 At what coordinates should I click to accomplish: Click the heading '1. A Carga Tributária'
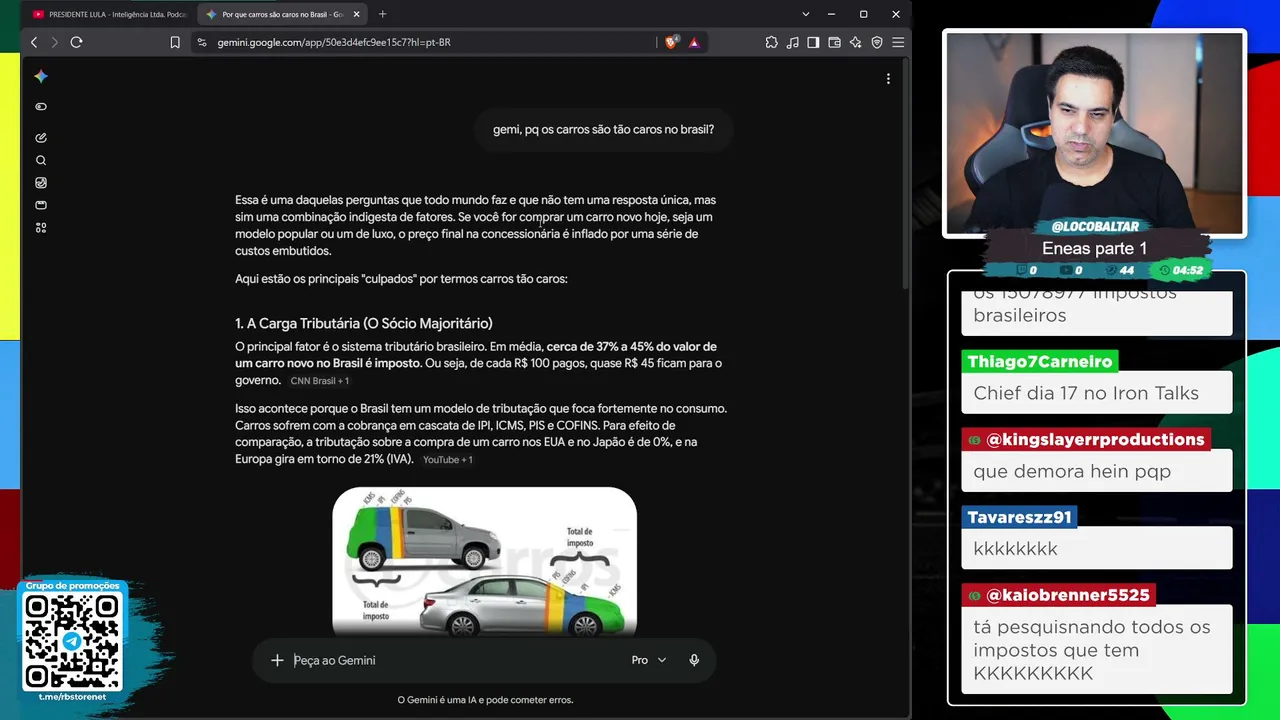364,323
